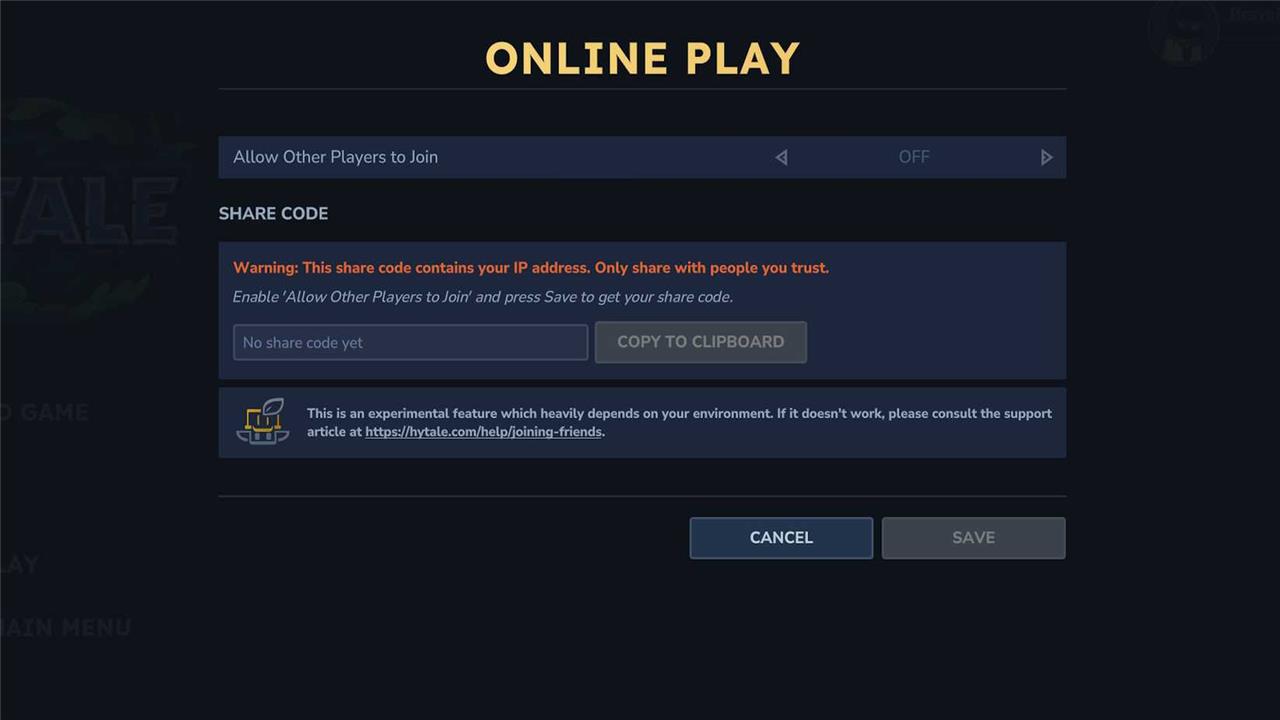Click the Allow Other Players to Join label

pos(335,157)
